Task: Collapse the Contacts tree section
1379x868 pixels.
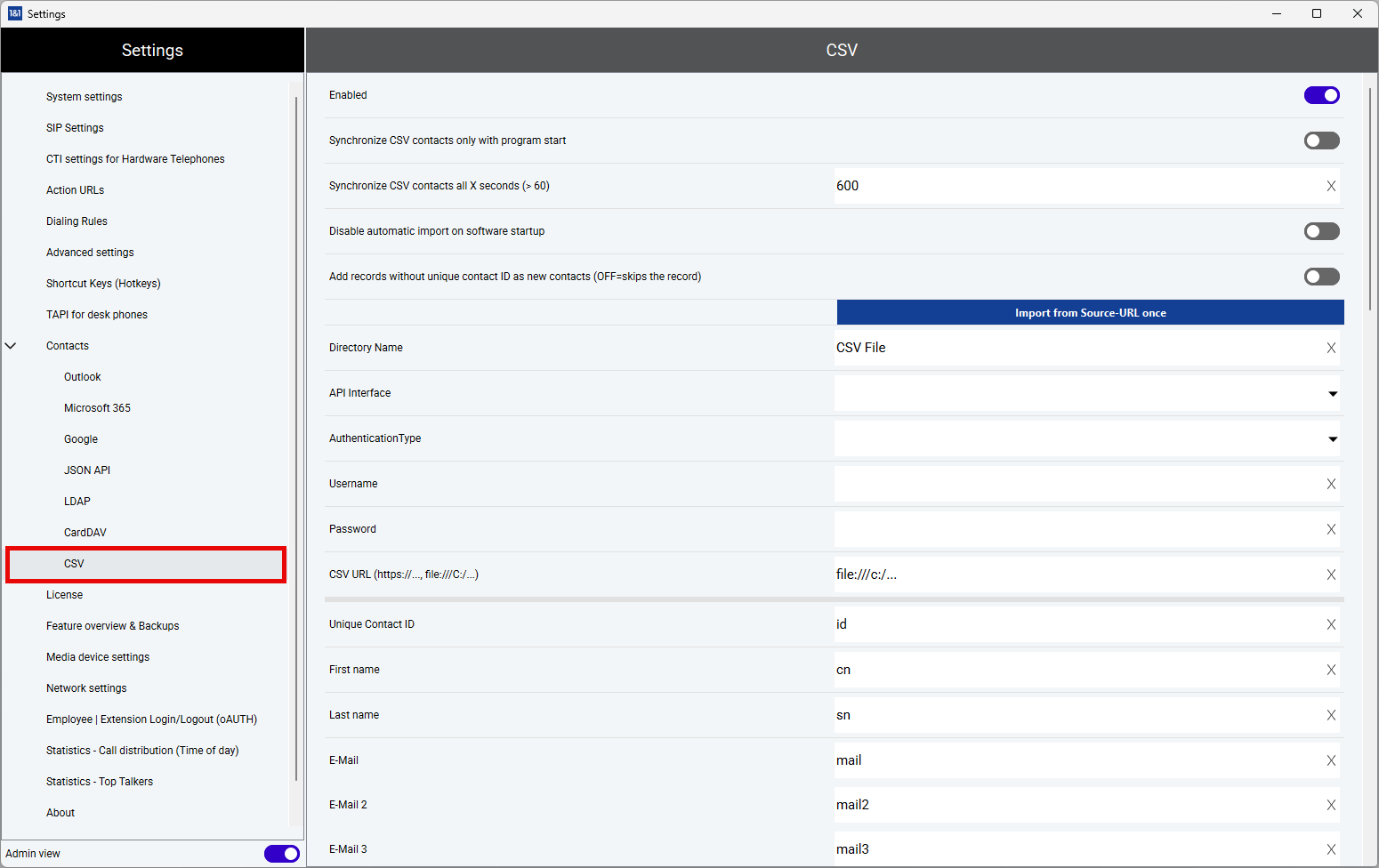Action: pyautogui.click(x=11, y=346)
